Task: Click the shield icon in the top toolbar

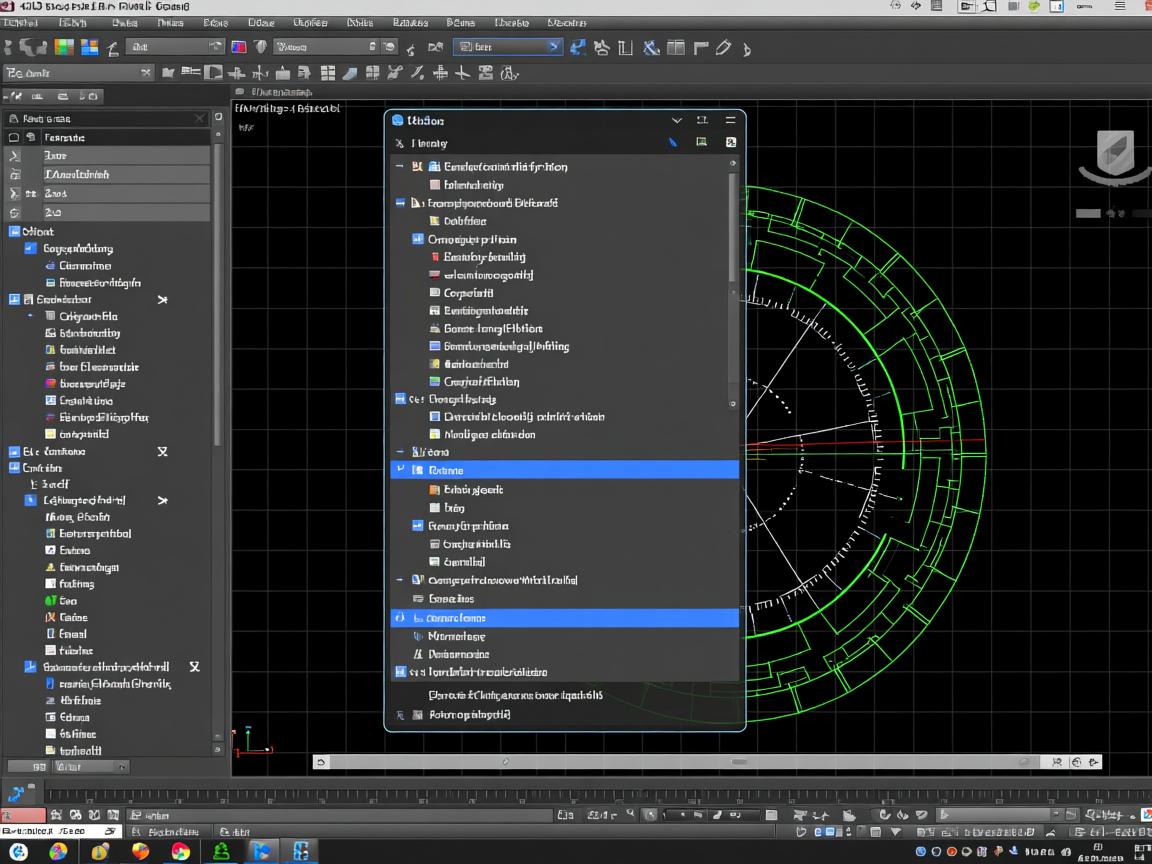Action: pyautogui.click(x=261, y=47)
